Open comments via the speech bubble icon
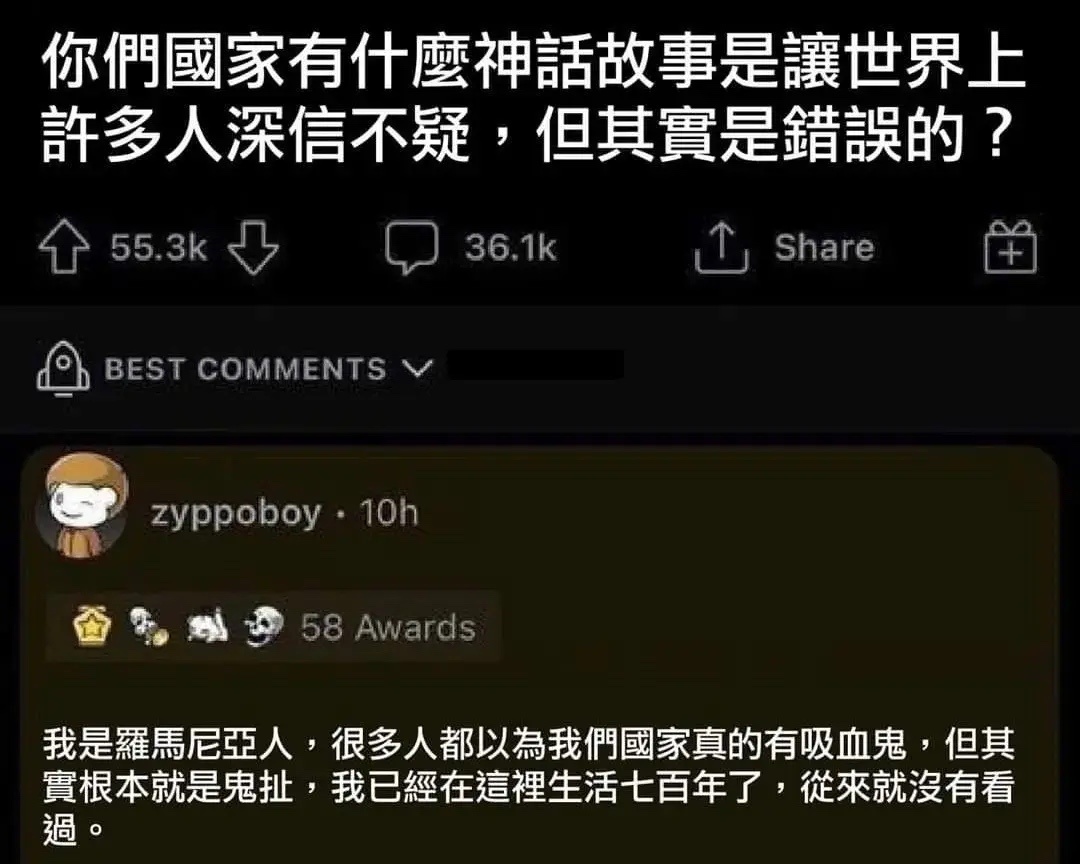This screenshot has height=864, width=1080. pyautogui.click(x=411, y=247)
